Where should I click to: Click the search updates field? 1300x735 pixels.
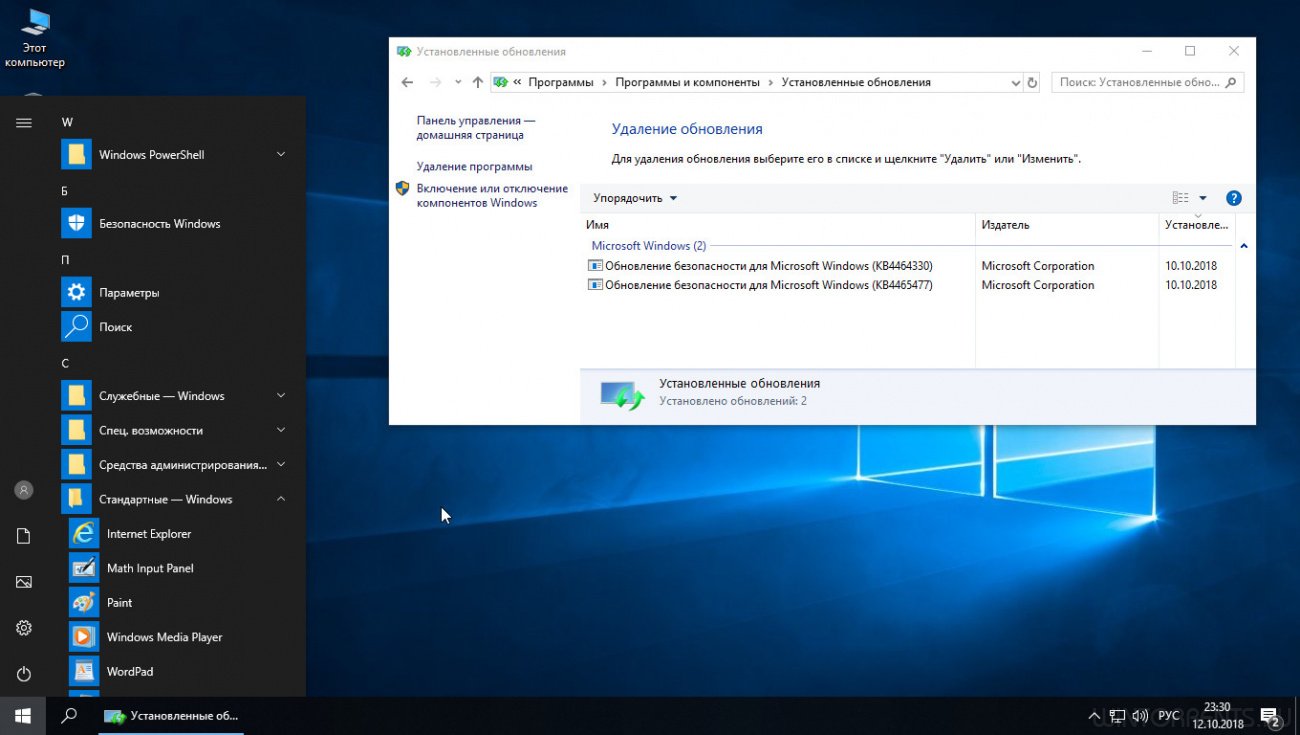(1147, 83)
